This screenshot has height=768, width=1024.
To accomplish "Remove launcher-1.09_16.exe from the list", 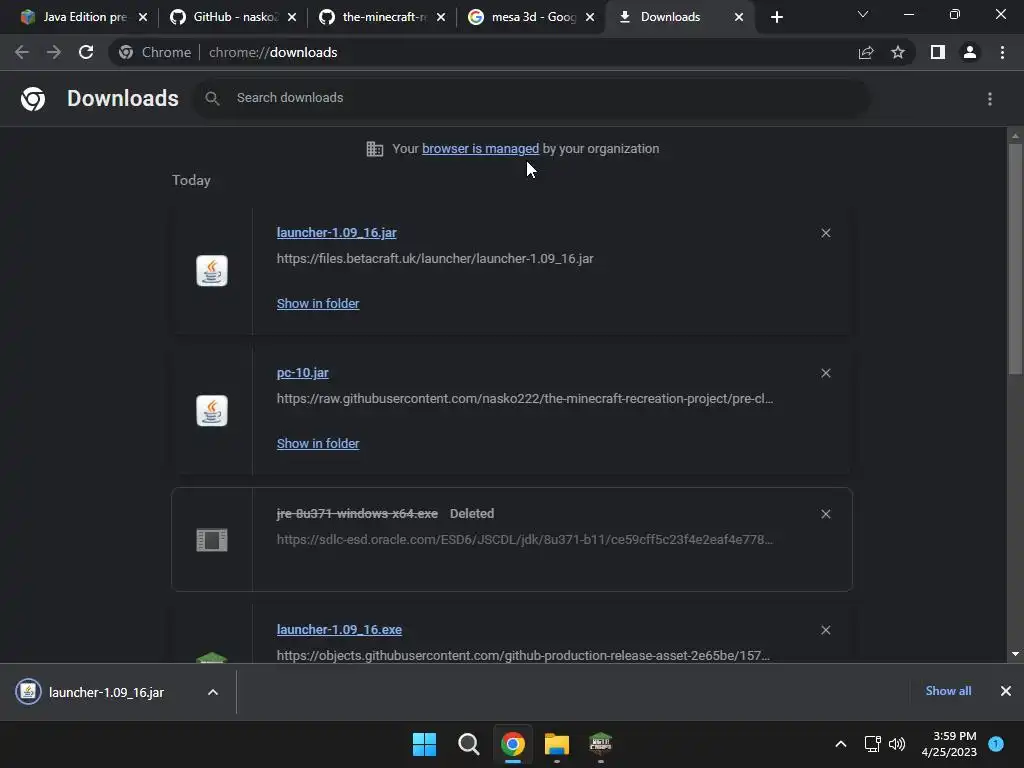I will pyautogui.click(x=825, y=630).
